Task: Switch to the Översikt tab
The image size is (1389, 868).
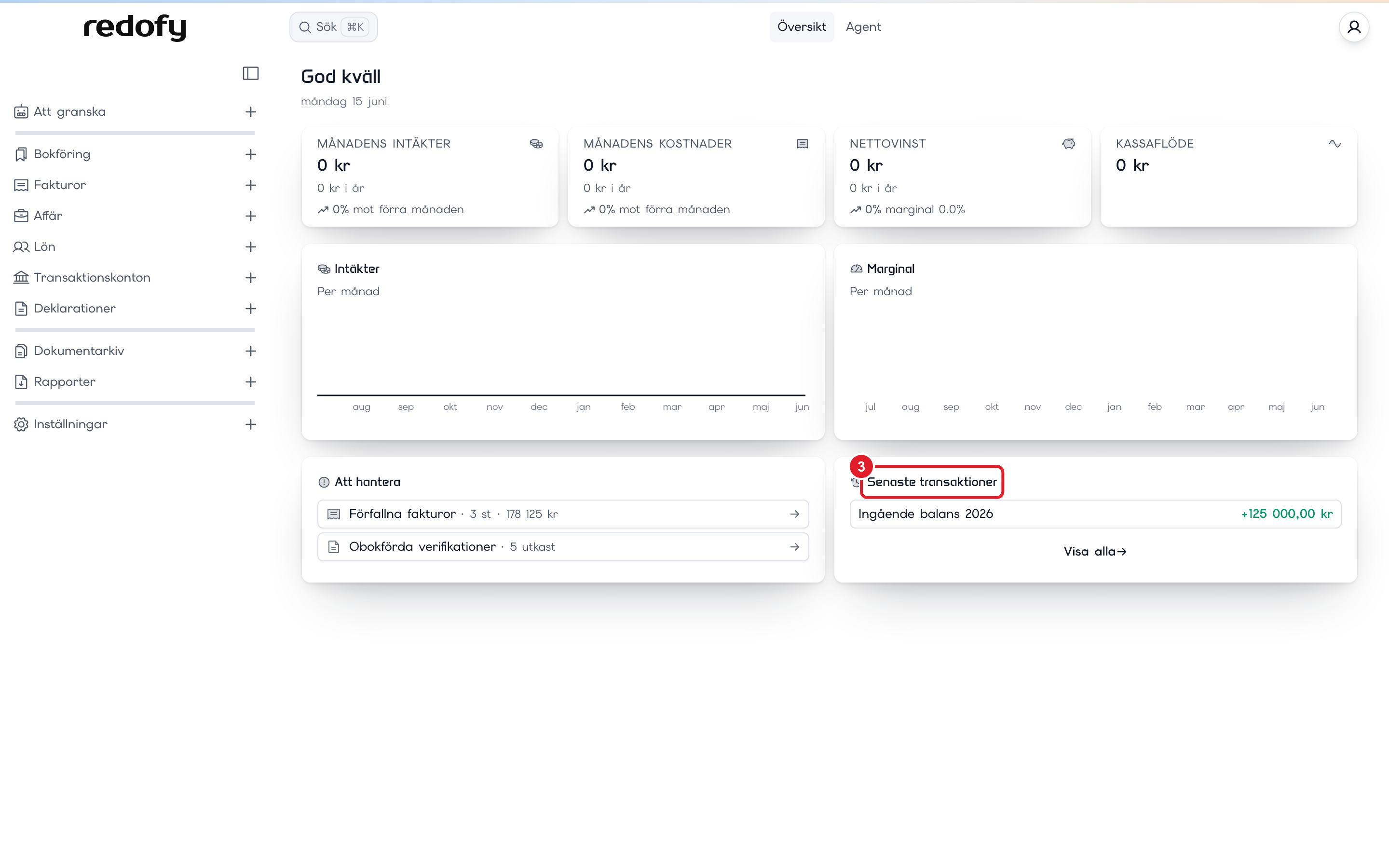Action: (x=801, y=27)
